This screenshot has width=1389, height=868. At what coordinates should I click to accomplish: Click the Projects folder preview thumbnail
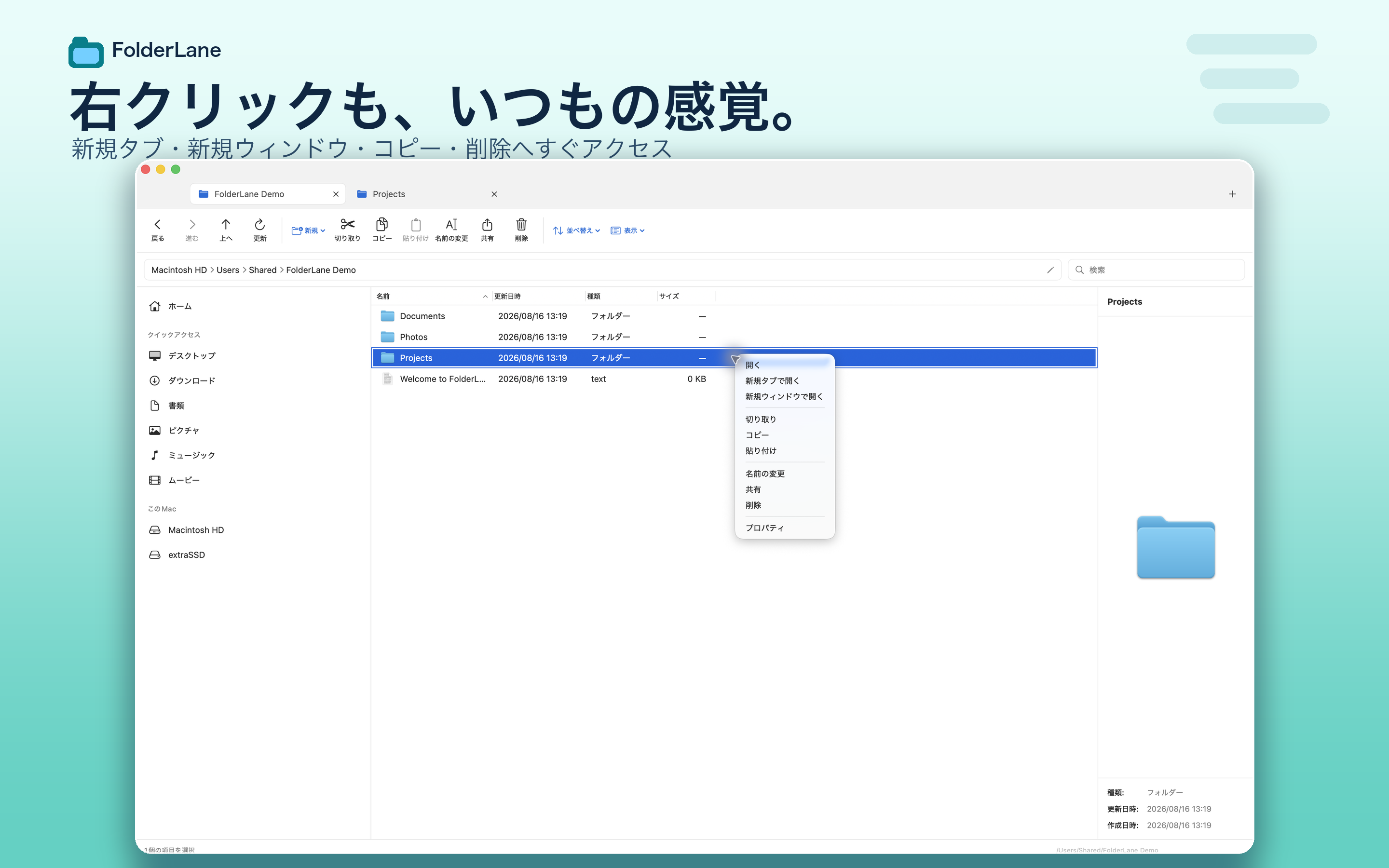(1175, 547)
